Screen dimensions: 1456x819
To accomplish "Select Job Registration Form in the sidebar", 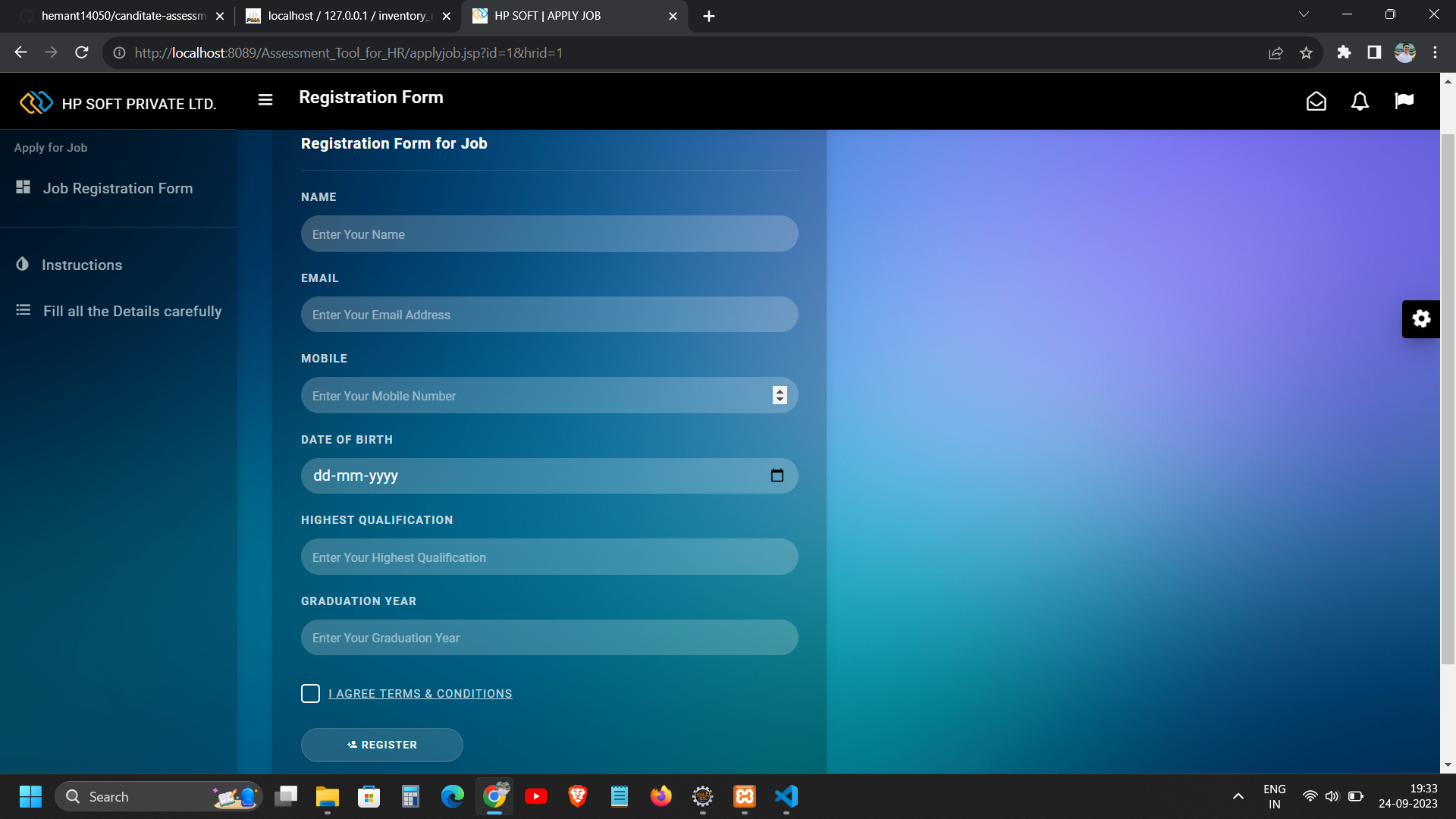I will (118, 188).
